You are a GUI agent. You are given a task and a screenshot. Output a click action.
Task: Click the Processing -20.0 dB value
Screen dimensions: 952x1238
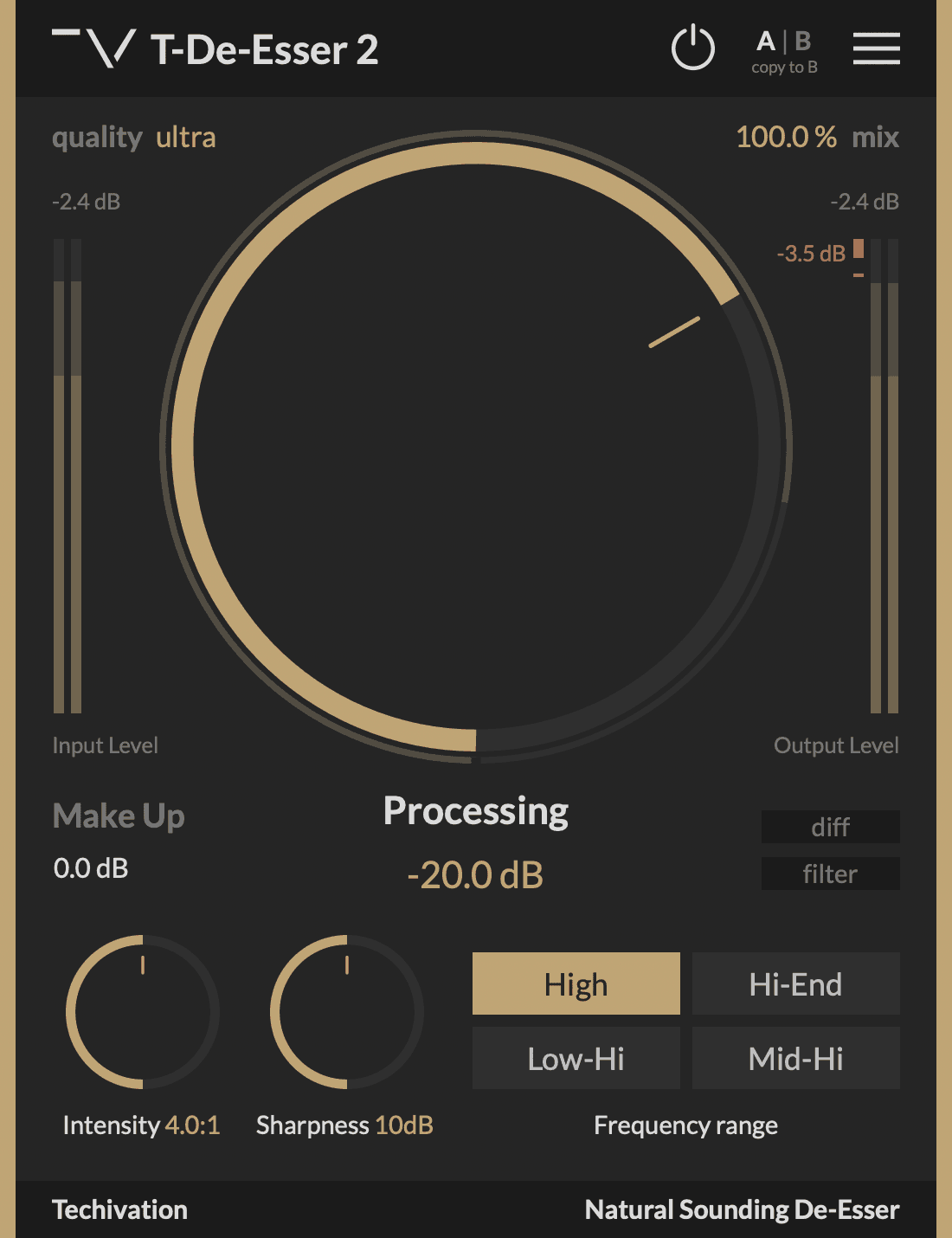pyautogui.click(x=475, y=875)
